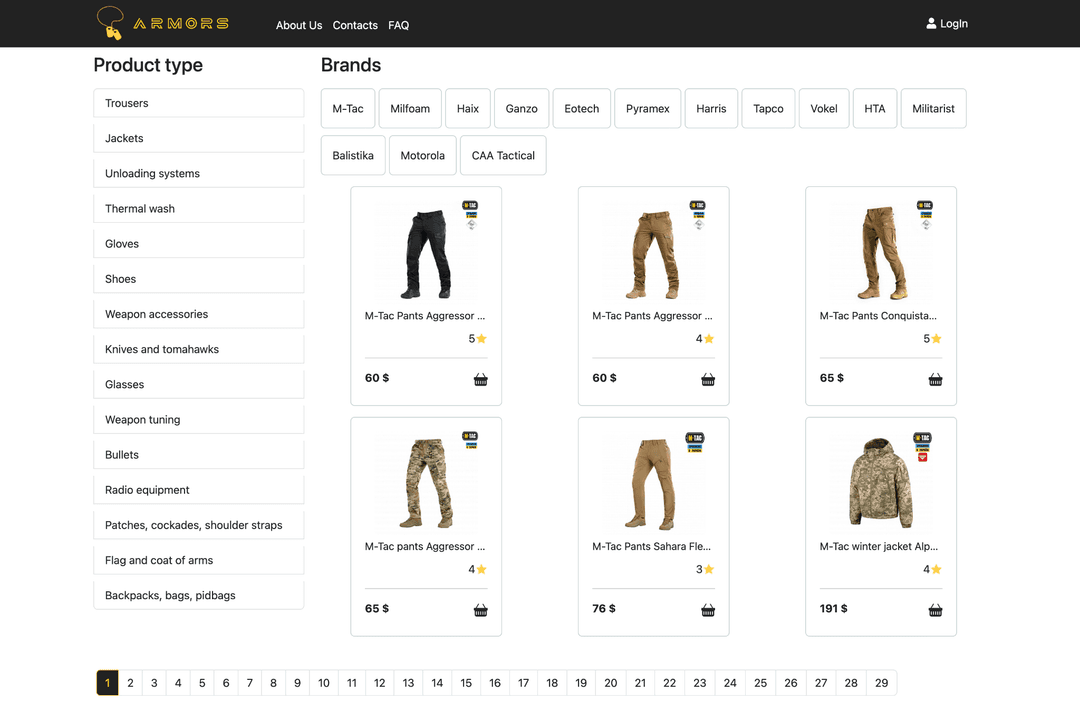Filter by HTA brand
Image resolution: width=1080 pixels, height=728 pixels.
[875, 108]
